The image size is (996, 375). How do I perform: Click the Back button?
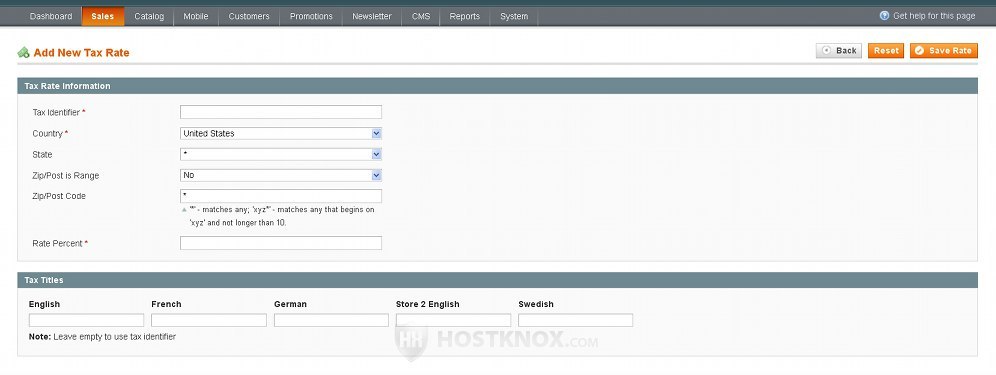[x=838, y=51]
